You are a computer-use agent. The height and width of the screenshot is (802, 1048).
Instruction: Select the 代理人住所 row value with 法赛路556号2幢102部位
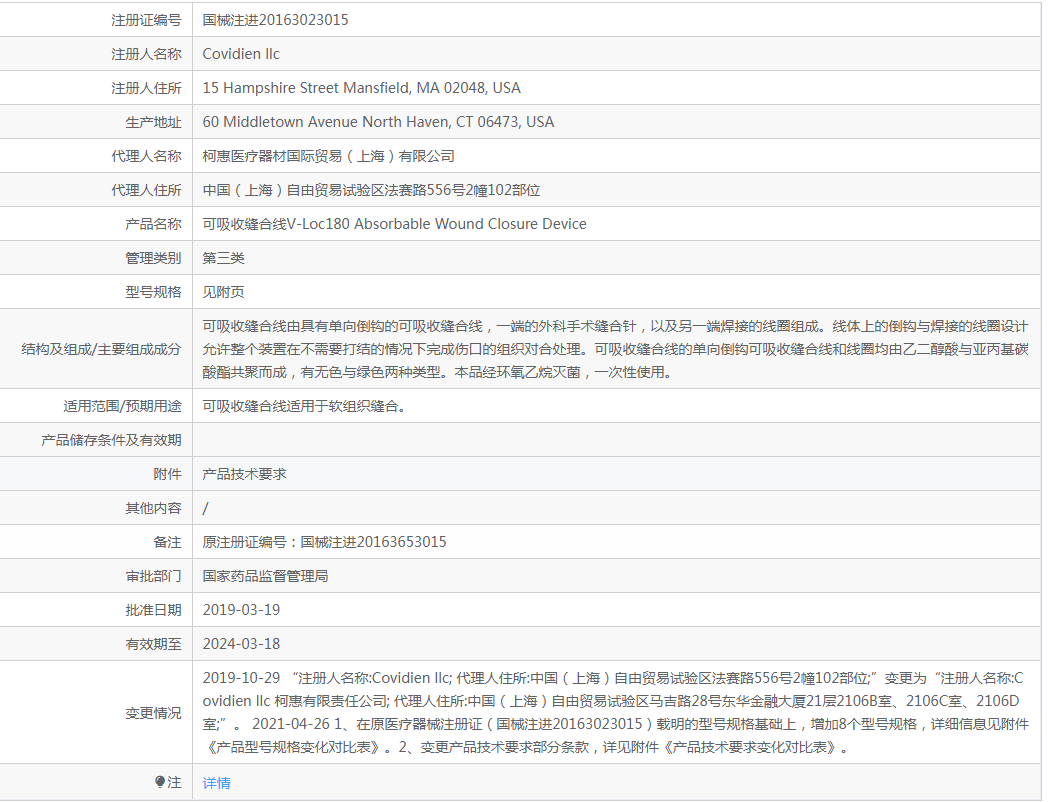[372, 190]
